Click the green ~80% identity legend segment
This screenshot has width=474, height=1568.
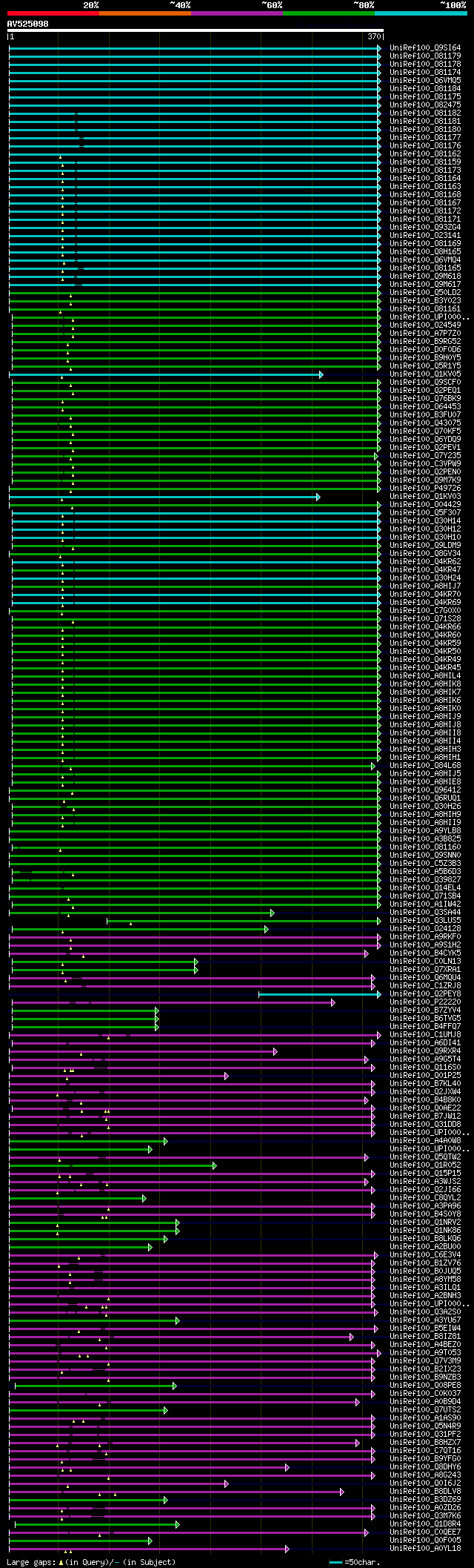pyautogui.click(x=329, y=13)
